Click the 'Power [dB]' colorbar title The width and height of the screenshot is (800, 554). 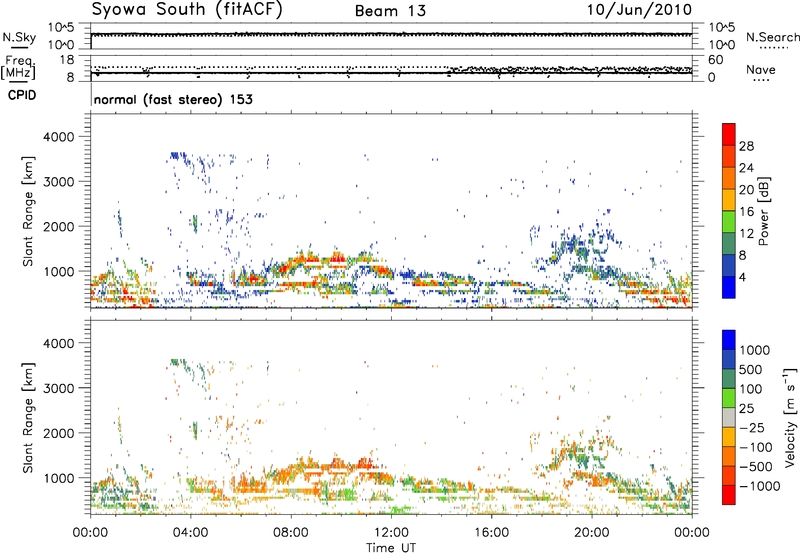[763, 211]
